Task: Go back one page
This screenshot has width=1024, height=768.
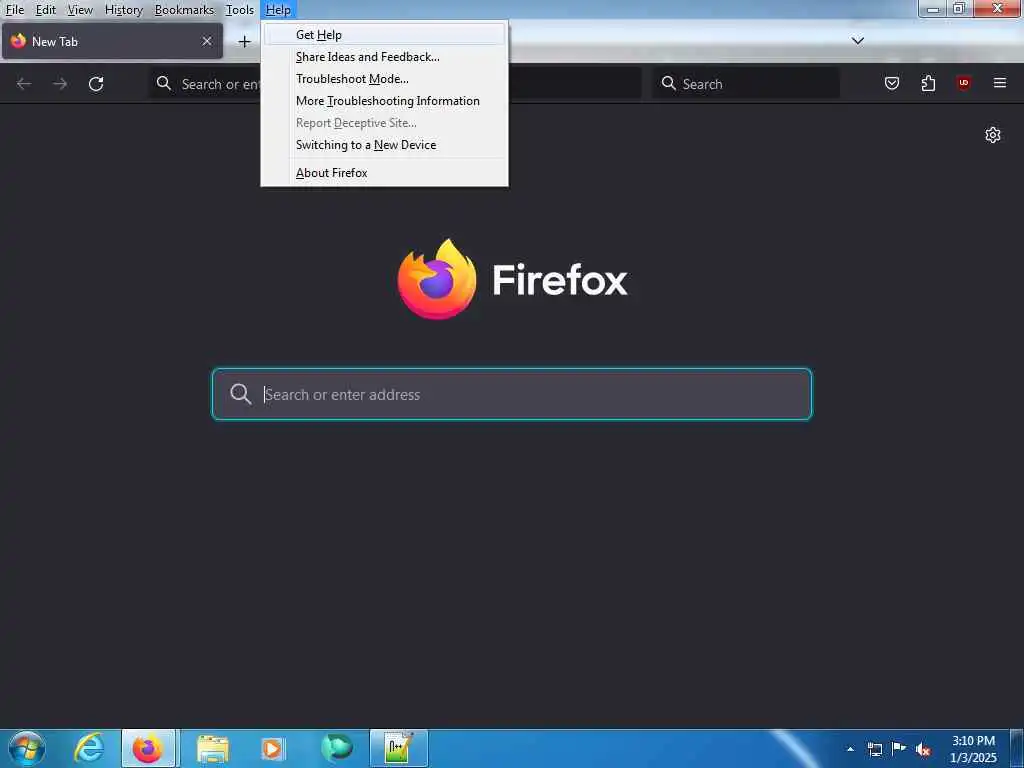Action: coord(24,84)
